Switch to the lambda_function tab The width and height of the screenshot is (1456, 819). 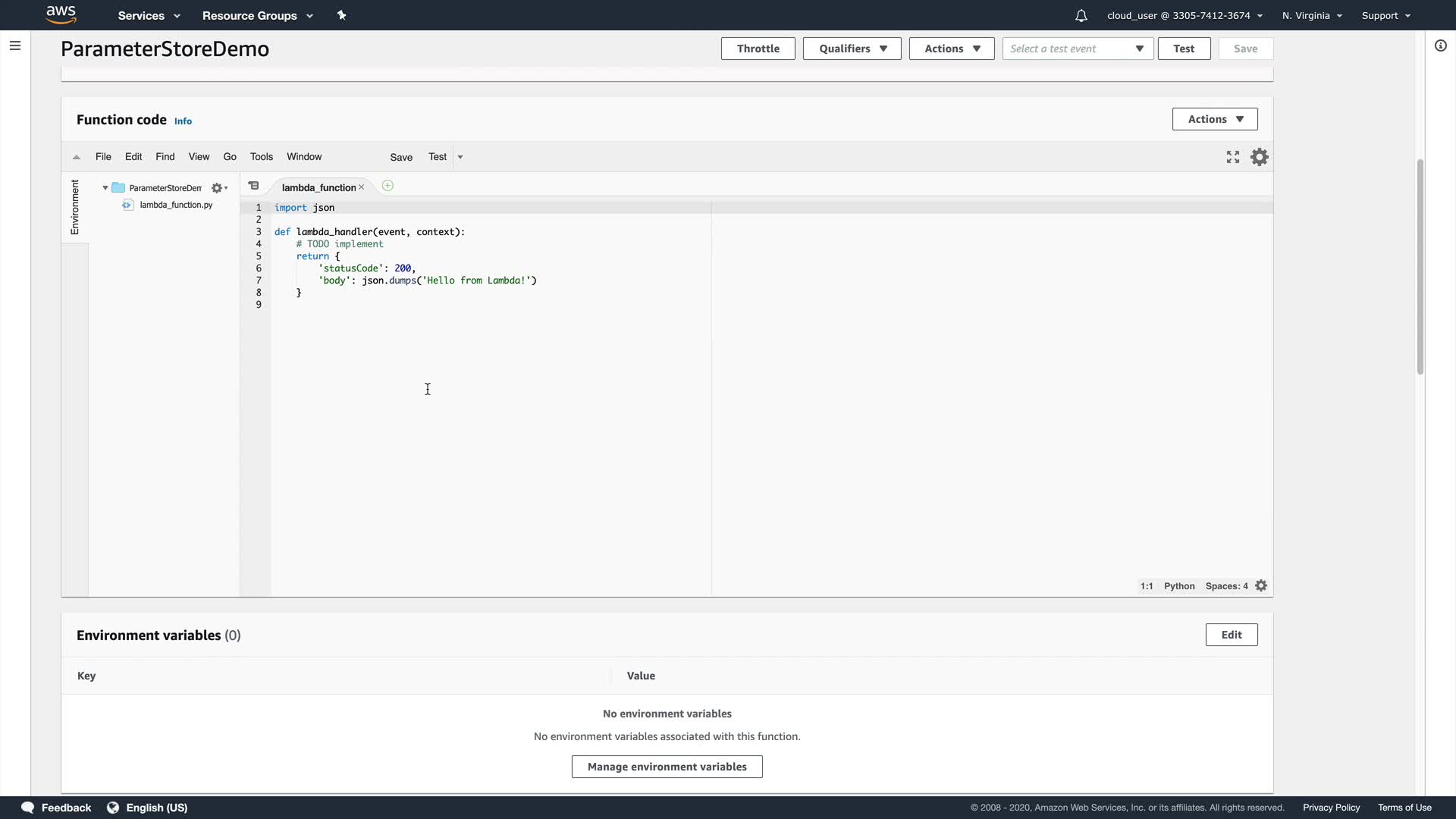[318, 187]
